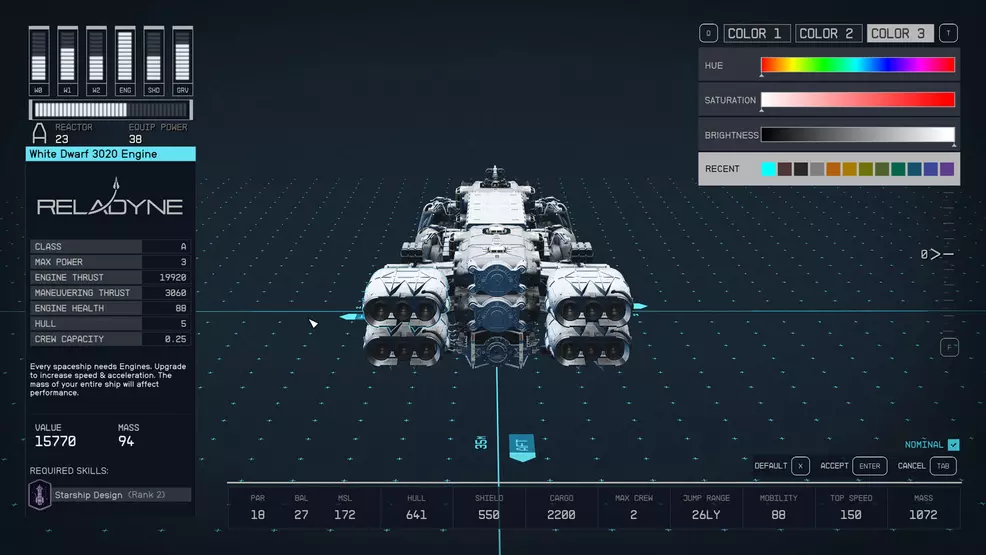Adjust the HUE rainbow slider
The width and height of the screenshot is (986, 555).
coord(858,65)
